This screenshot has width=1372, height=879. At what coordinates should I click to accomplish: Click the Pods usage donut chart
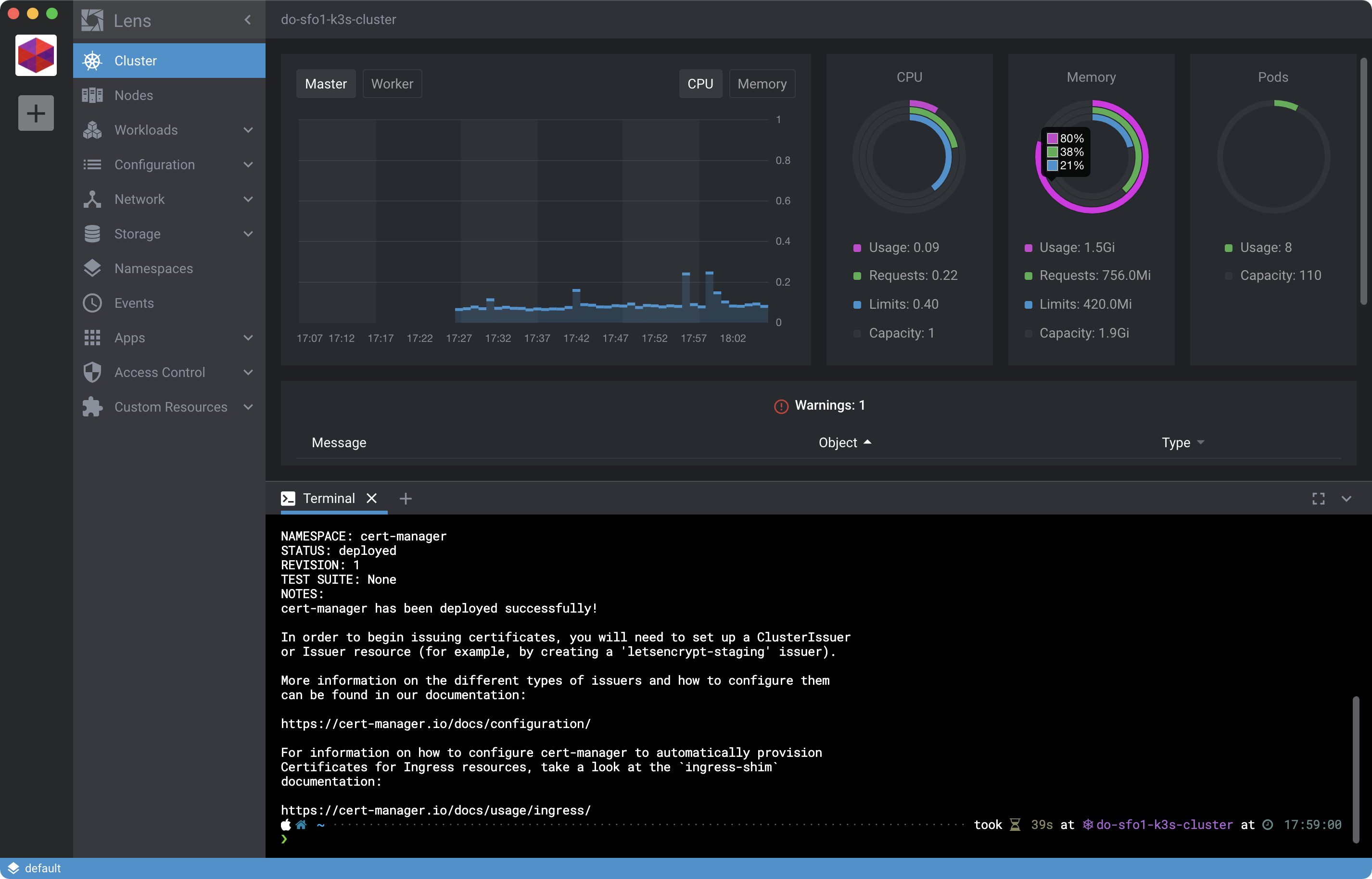coord(1273,156)
